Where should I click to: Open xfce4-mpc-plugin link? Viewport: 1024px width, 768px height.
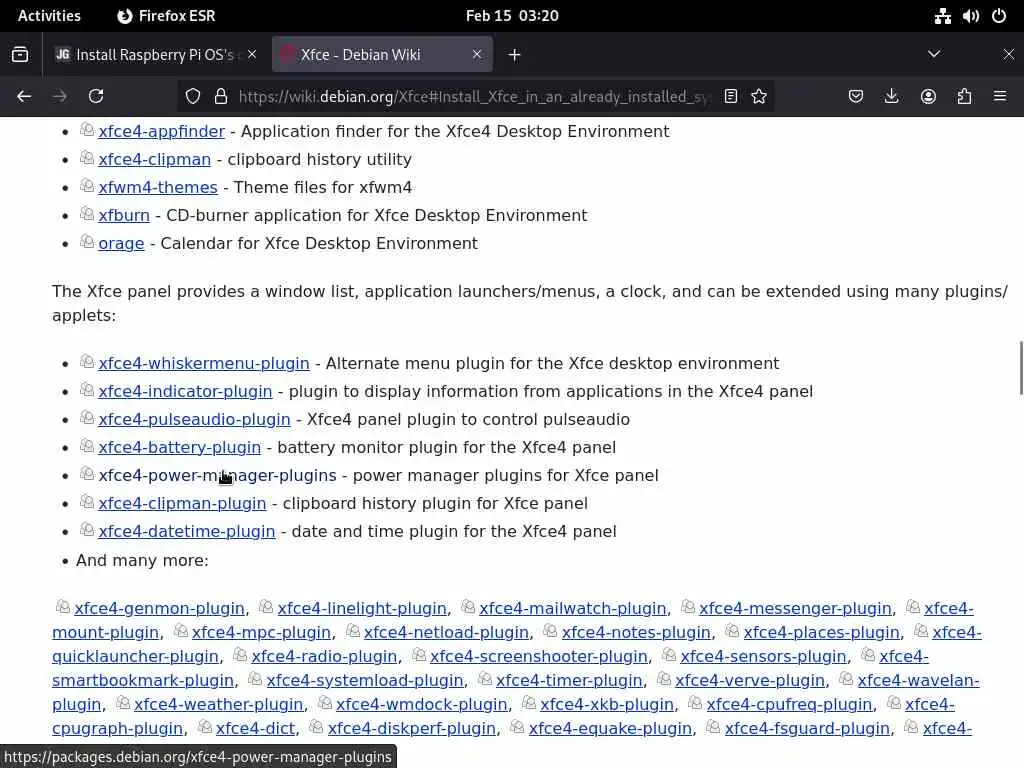coord(261,633)
